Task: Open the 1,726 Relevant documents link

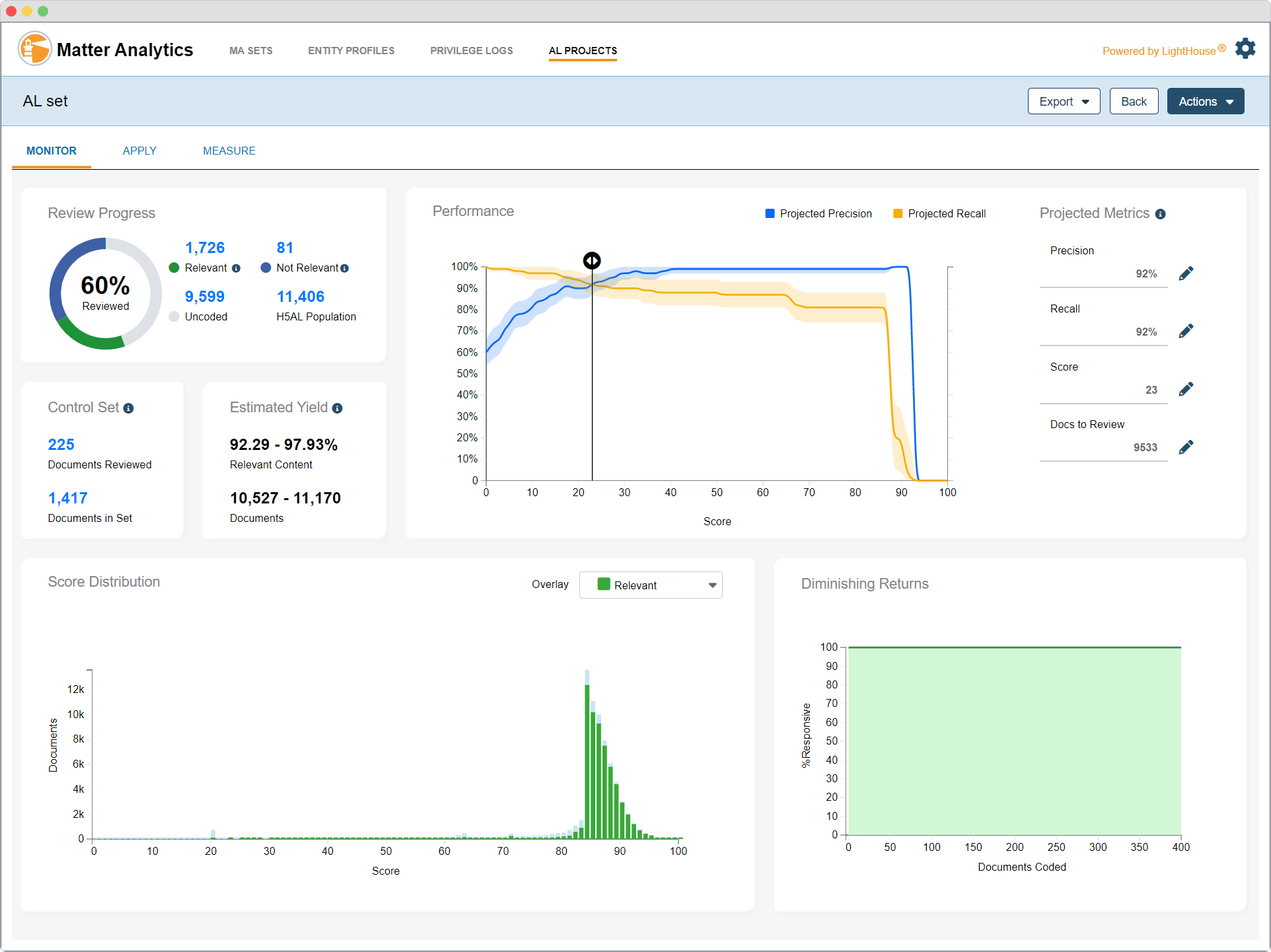Action: click(205, 248)
